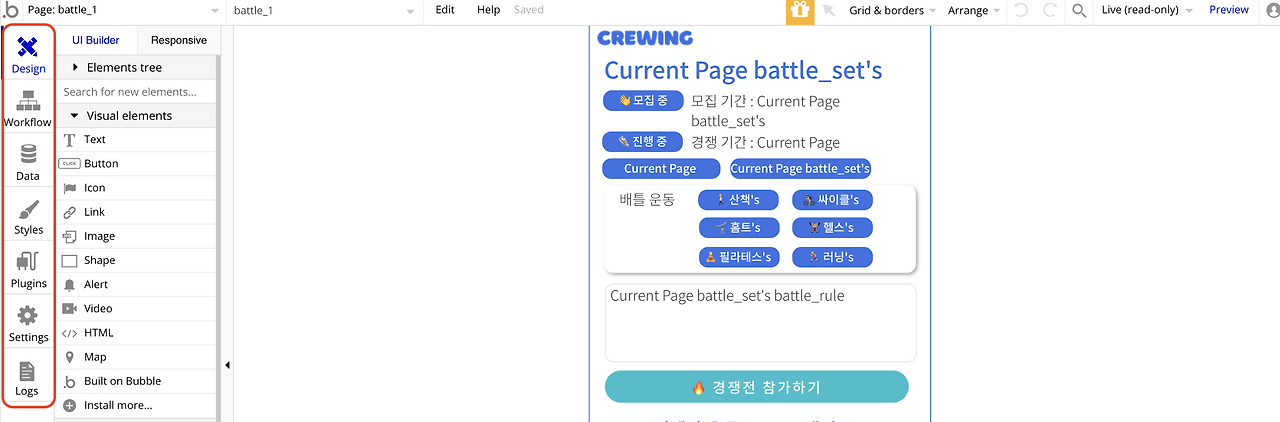Open the Arrange dropdown

click(974, 10)
